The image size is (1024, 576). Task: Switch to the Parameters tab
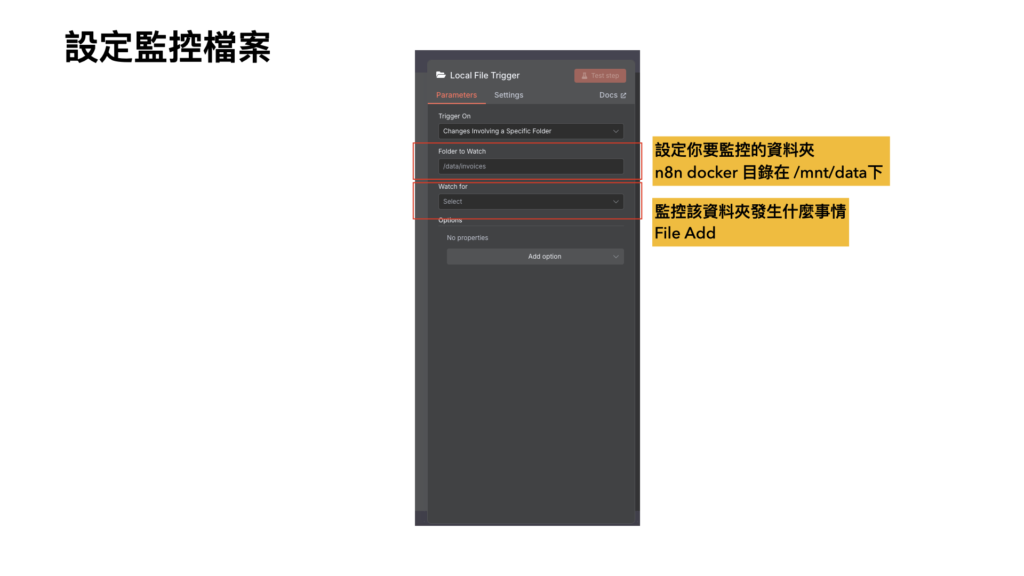pyautogui.click(x=456, y=95)
